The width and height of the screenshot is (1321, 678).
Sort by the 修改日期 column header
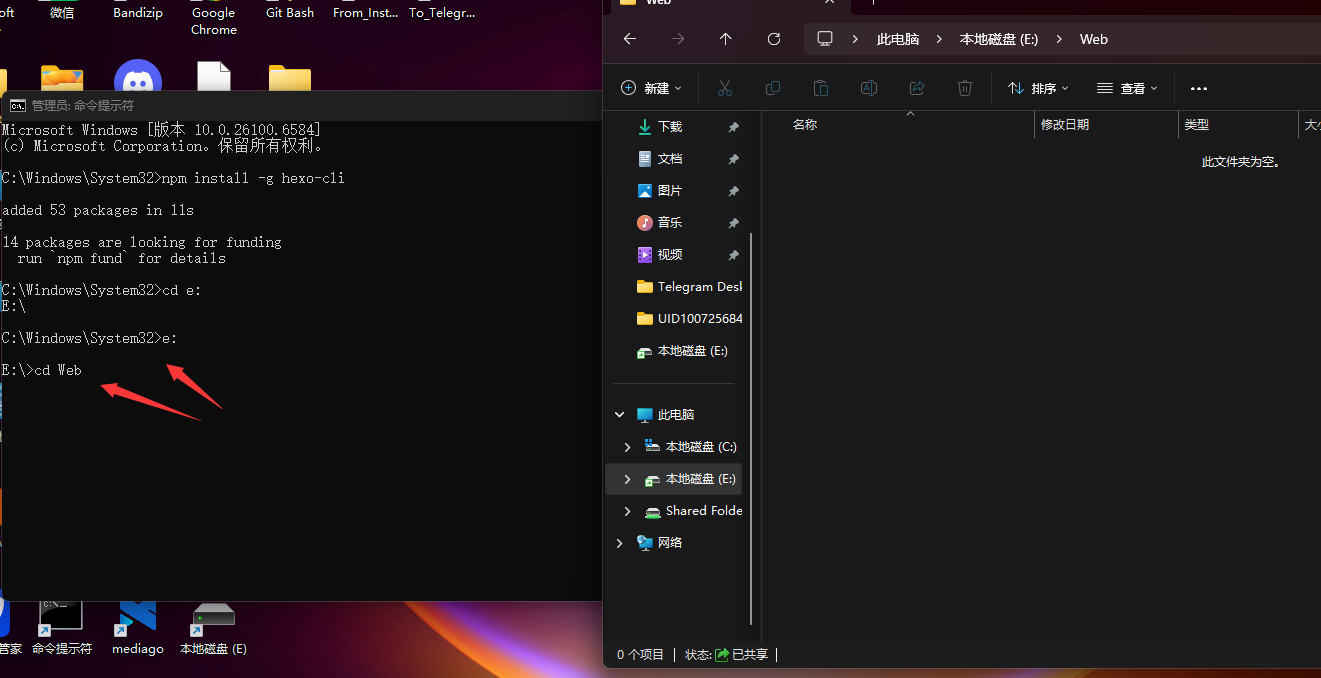(1065, 125)
